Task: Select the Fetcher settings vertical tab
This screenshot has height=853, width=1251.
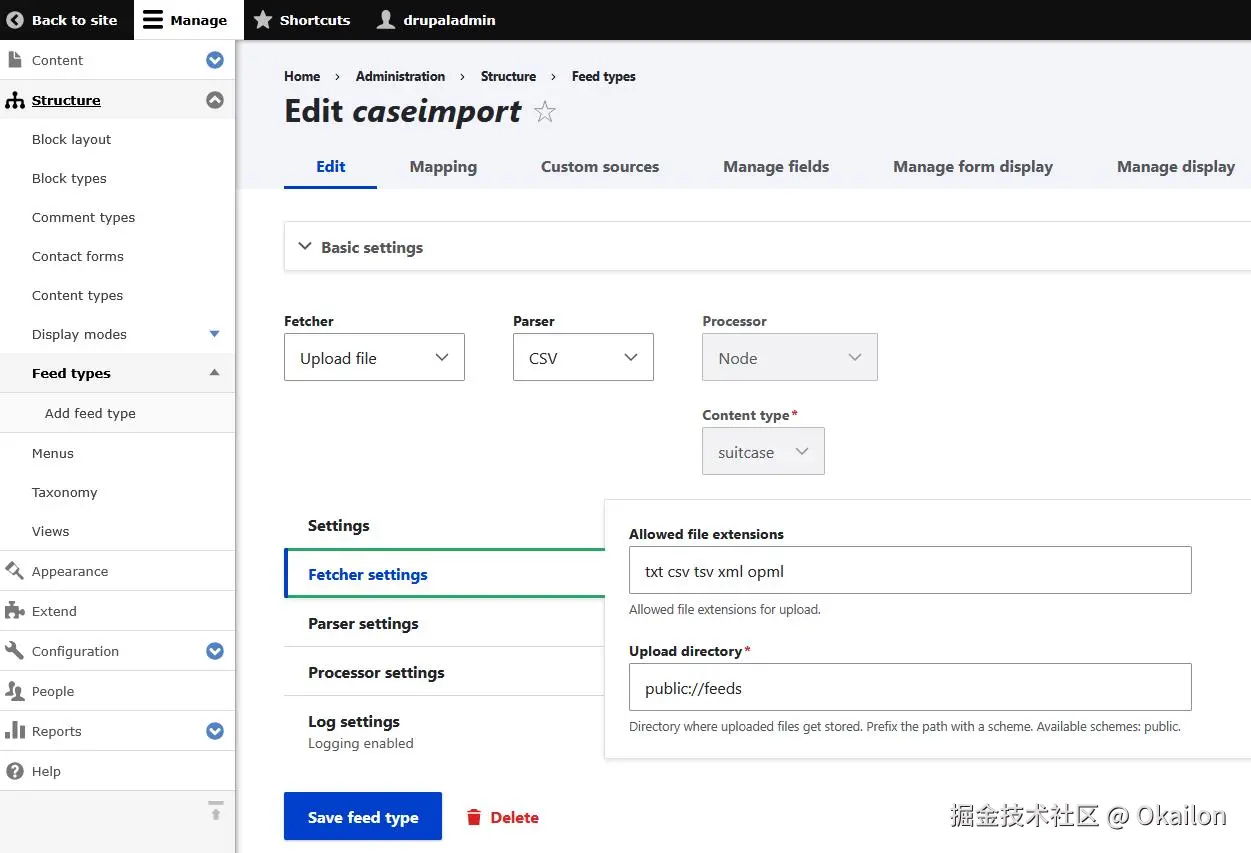Action: tap(445, 574)
